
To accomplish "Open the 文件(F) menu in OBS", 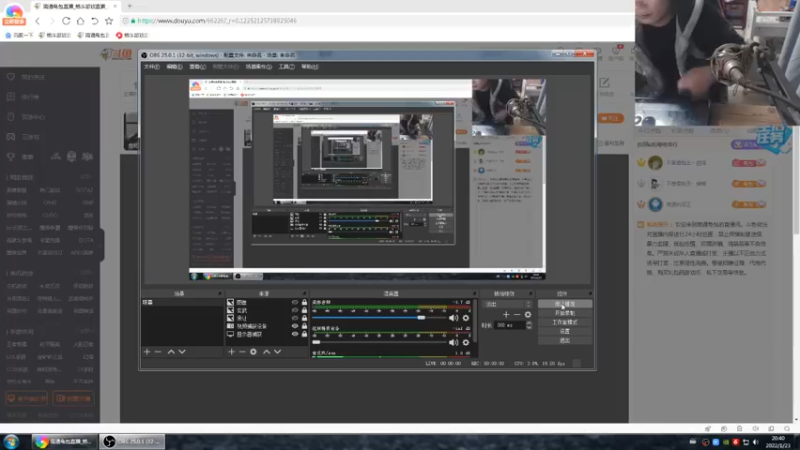I will pyautogui.click(x=152, y=67).
